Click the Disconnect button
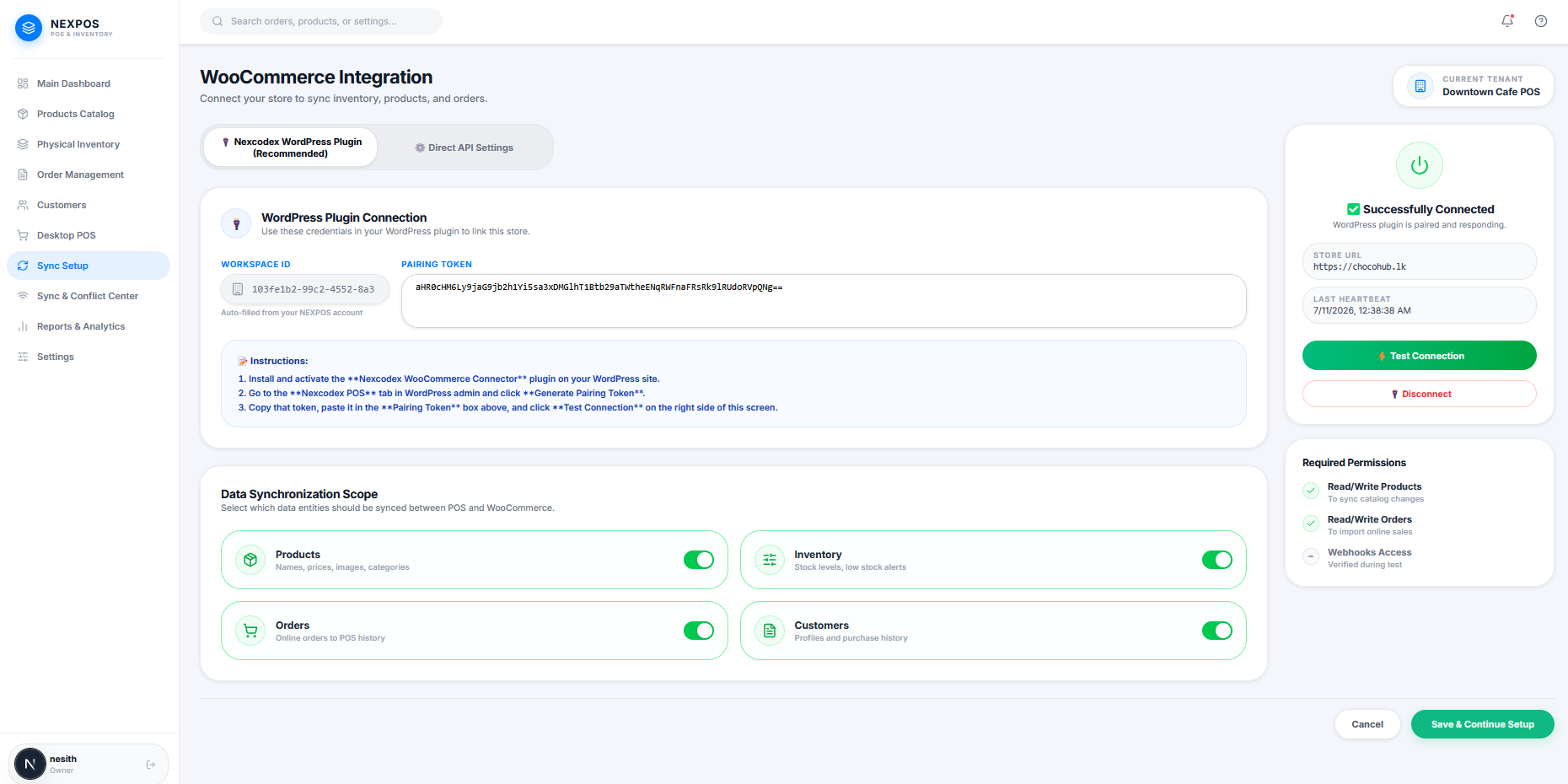Image resolution: width=1568 pixels, height=784 pixels. tap(1420, 394)
